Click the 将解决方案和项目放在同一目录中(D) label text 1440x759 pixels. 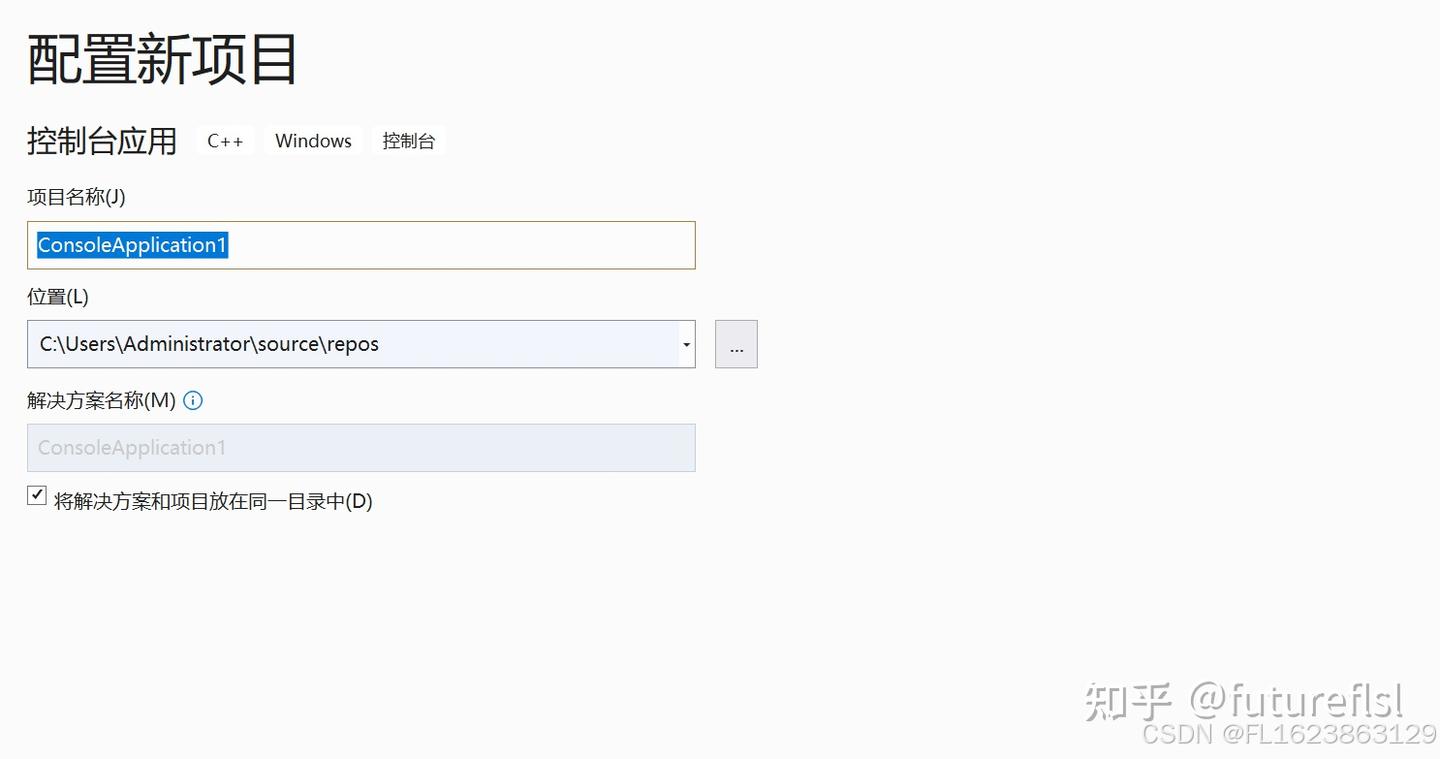click(x=213, y=501)
